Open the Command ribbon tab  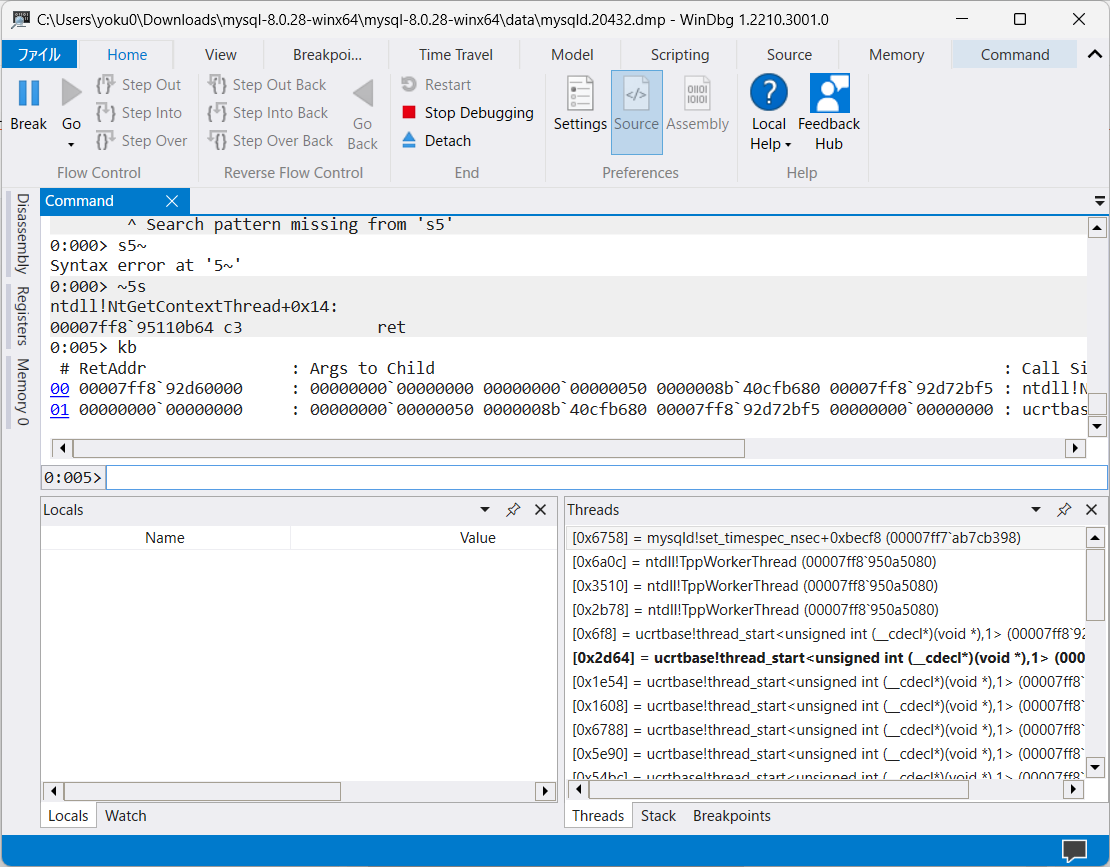click(1014, 54)
